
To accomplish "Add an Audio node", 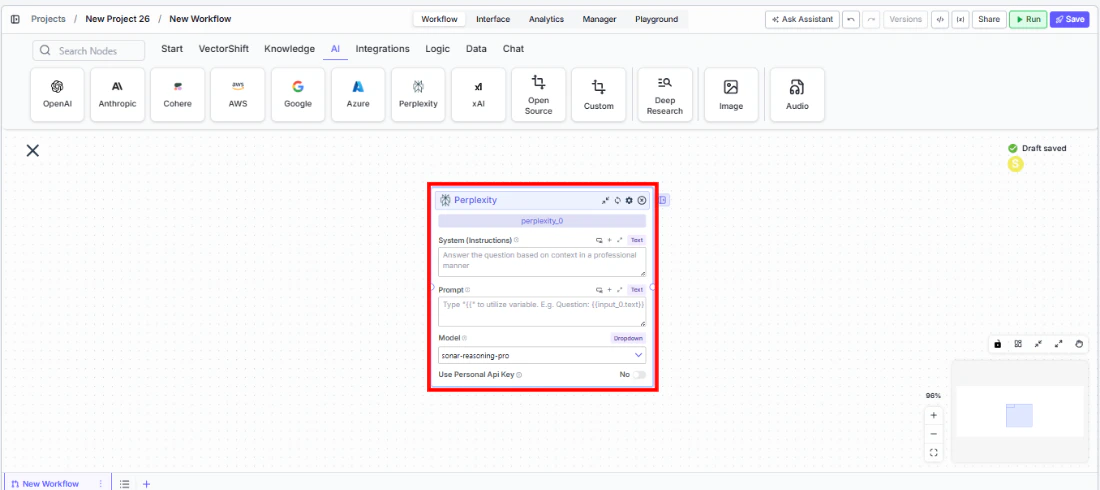I will coord(797,95).
